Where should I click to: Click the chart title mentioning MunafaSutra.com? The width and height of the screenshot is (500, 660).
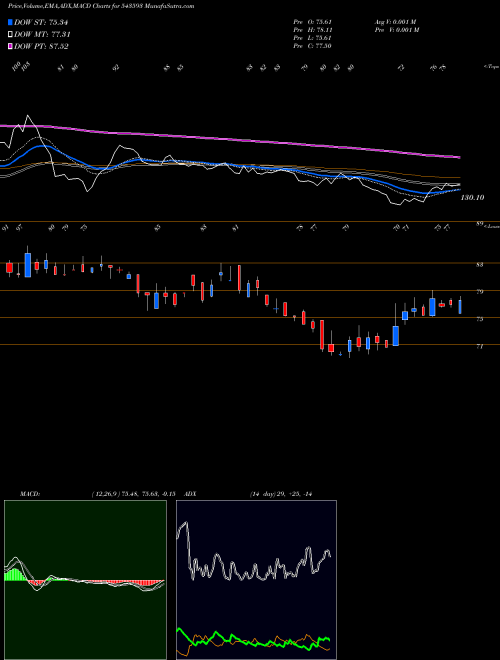click(101, 6)
